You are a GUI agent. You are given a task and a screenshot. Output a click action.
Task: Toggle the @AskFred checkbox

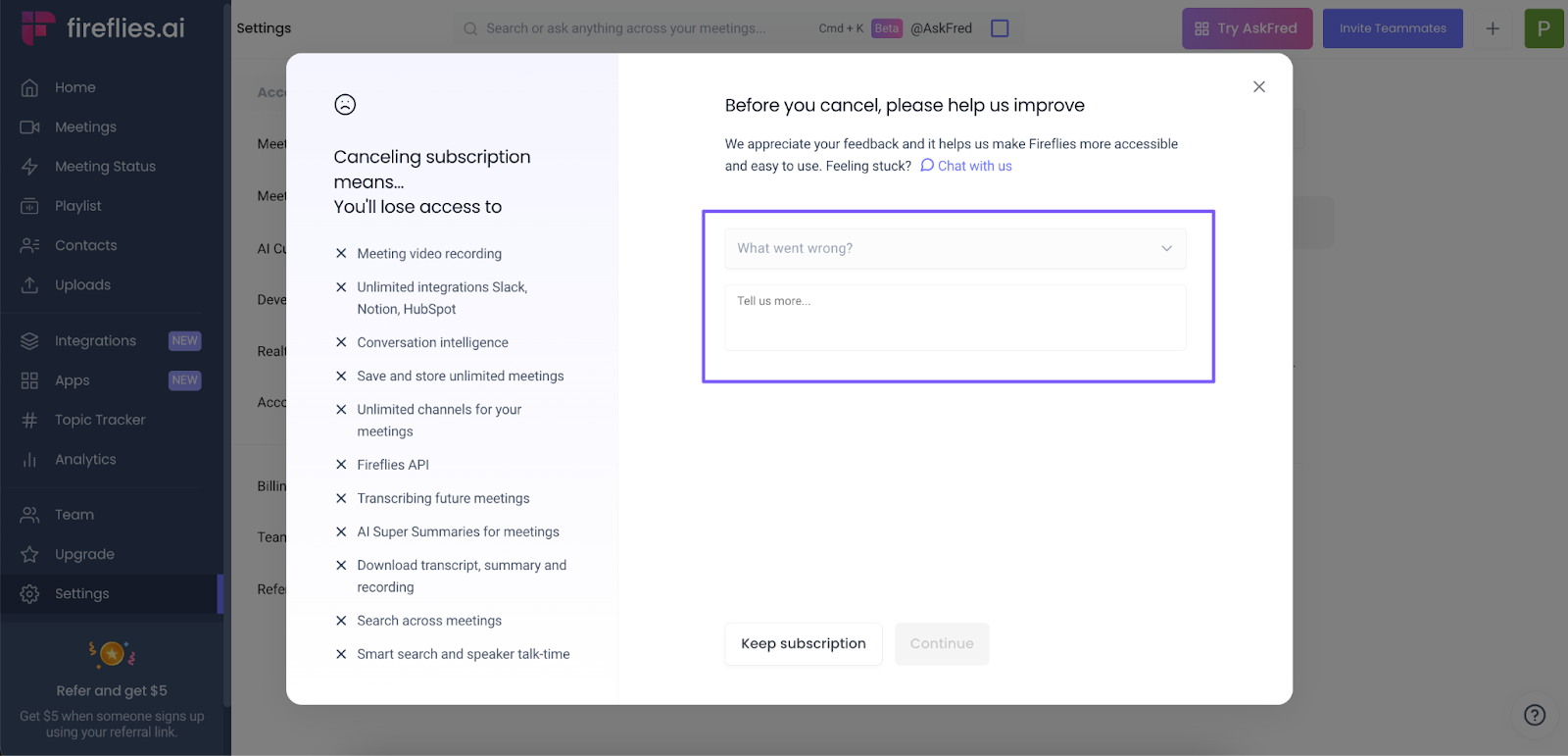coord(1000,28)
